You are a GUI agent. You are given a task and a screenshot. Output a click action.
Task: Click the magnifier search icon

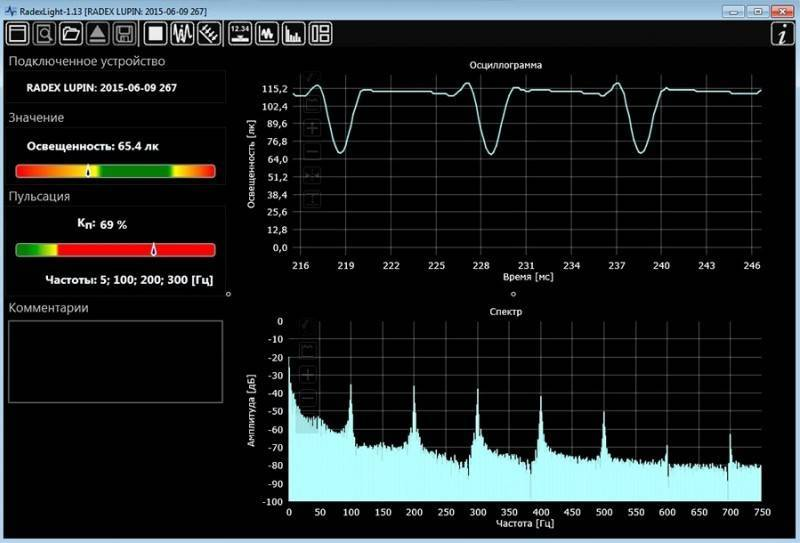point(44,34)
